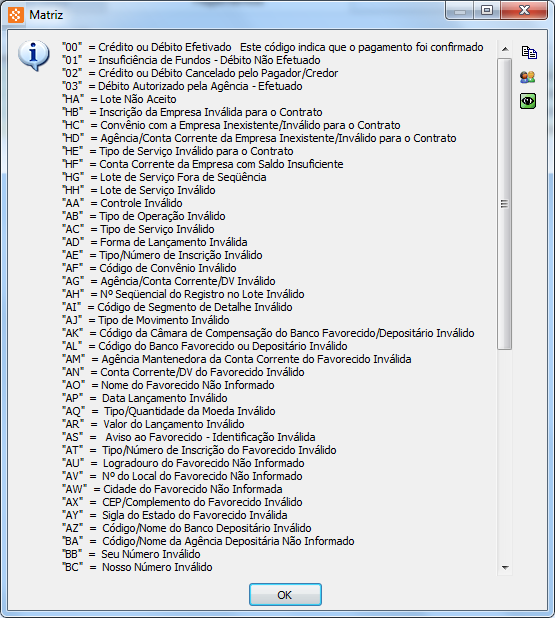Click the scrollbar down arrow
Viewport: 555px width, 618px height.
pos(505,568)
